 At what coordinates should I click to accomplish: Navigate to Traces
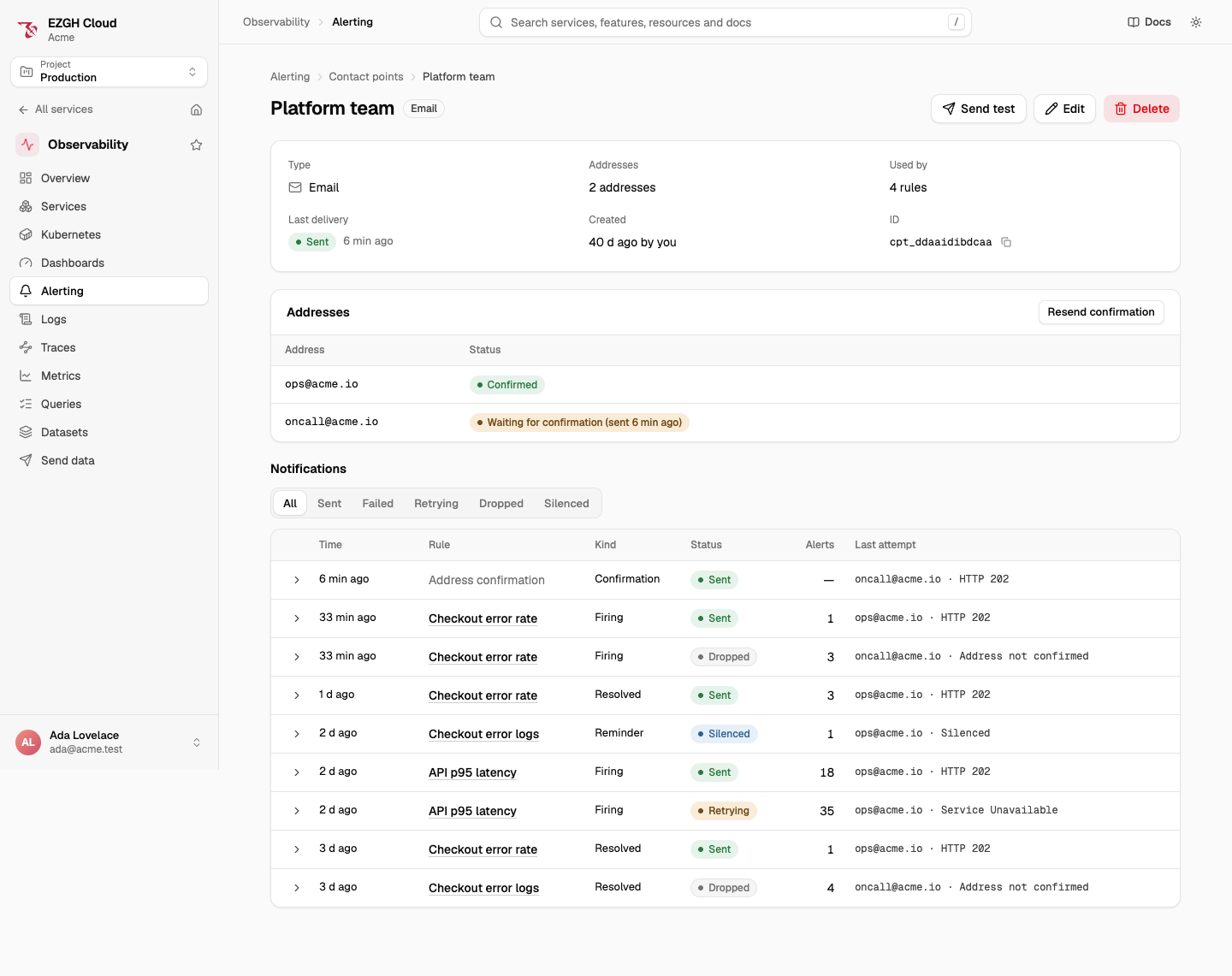click(109, 347)
